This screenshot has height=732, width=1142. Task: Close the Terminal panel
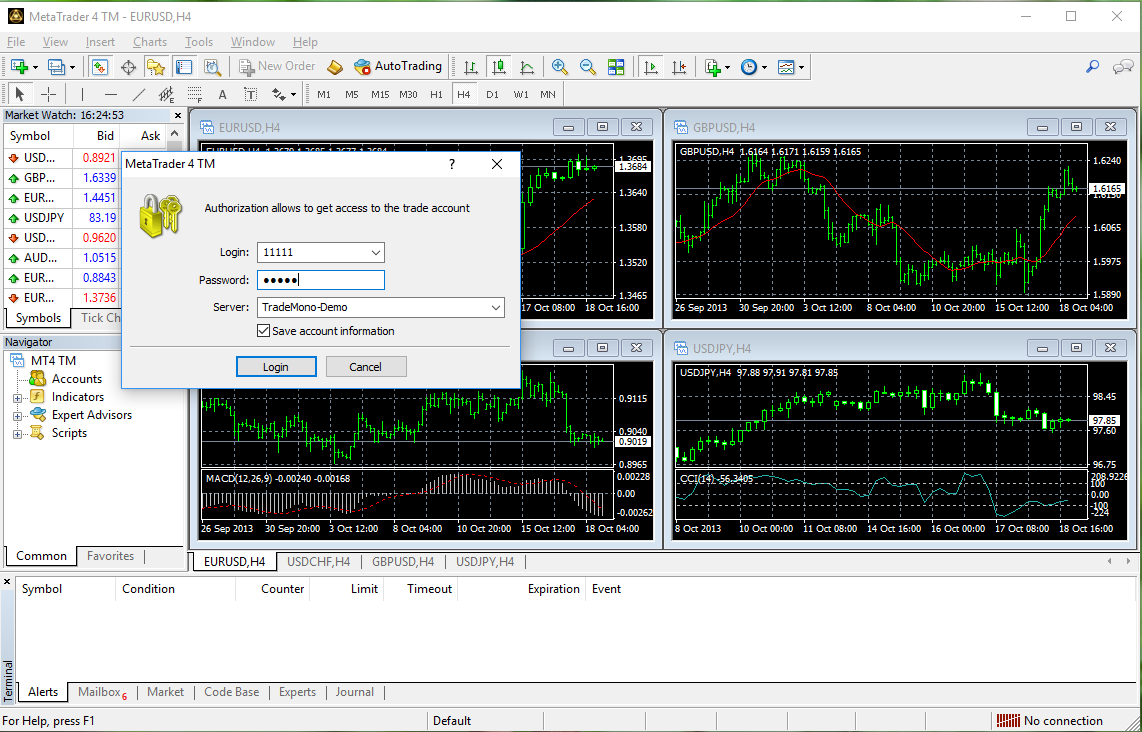coord(7,582)
